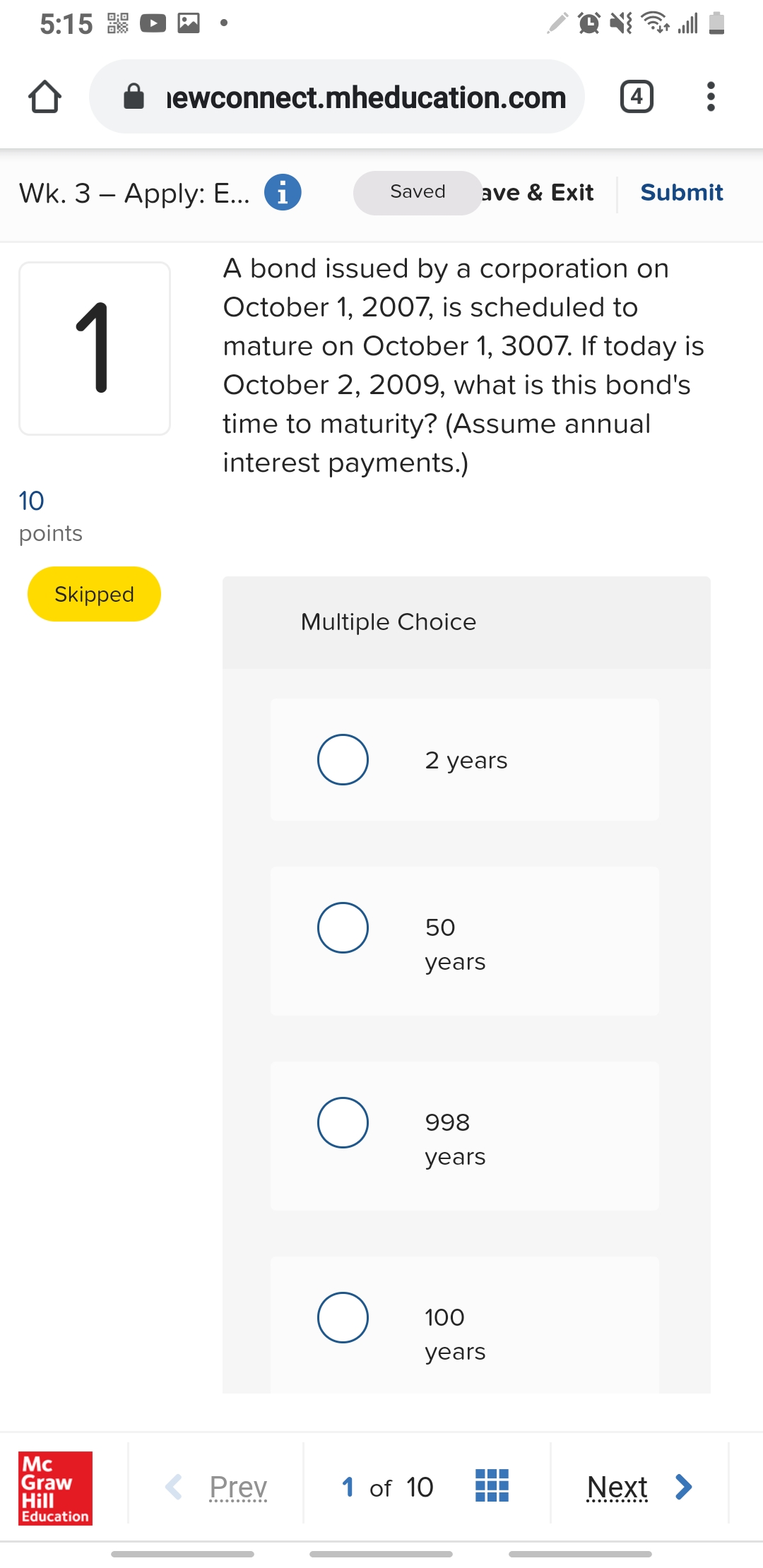Tap the lock icon in address bar
The width and height of the screenshot is (763, 1568).
(x=134, y=97)
